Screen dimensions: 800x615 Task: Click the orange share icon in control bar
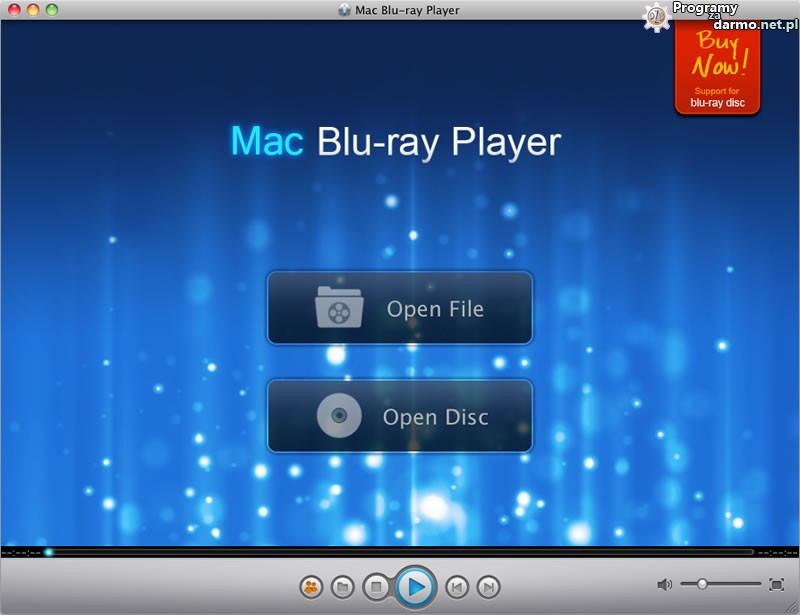click(x=311, y=587)
